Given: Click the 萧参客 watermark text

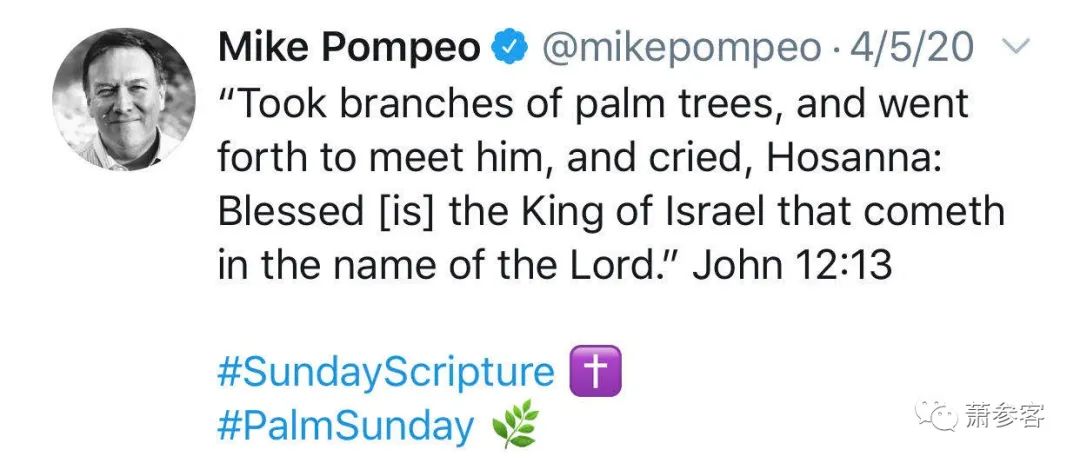Looking at the screenshot, I should pyautogui.click(x=1004, y=415).
